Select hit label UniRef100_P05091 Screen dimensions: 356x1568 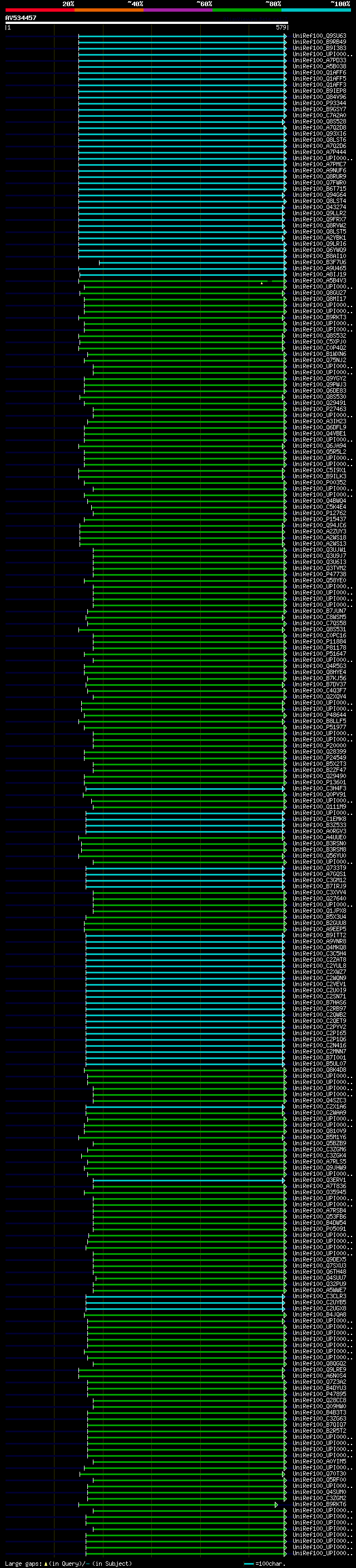point(319,1229)
